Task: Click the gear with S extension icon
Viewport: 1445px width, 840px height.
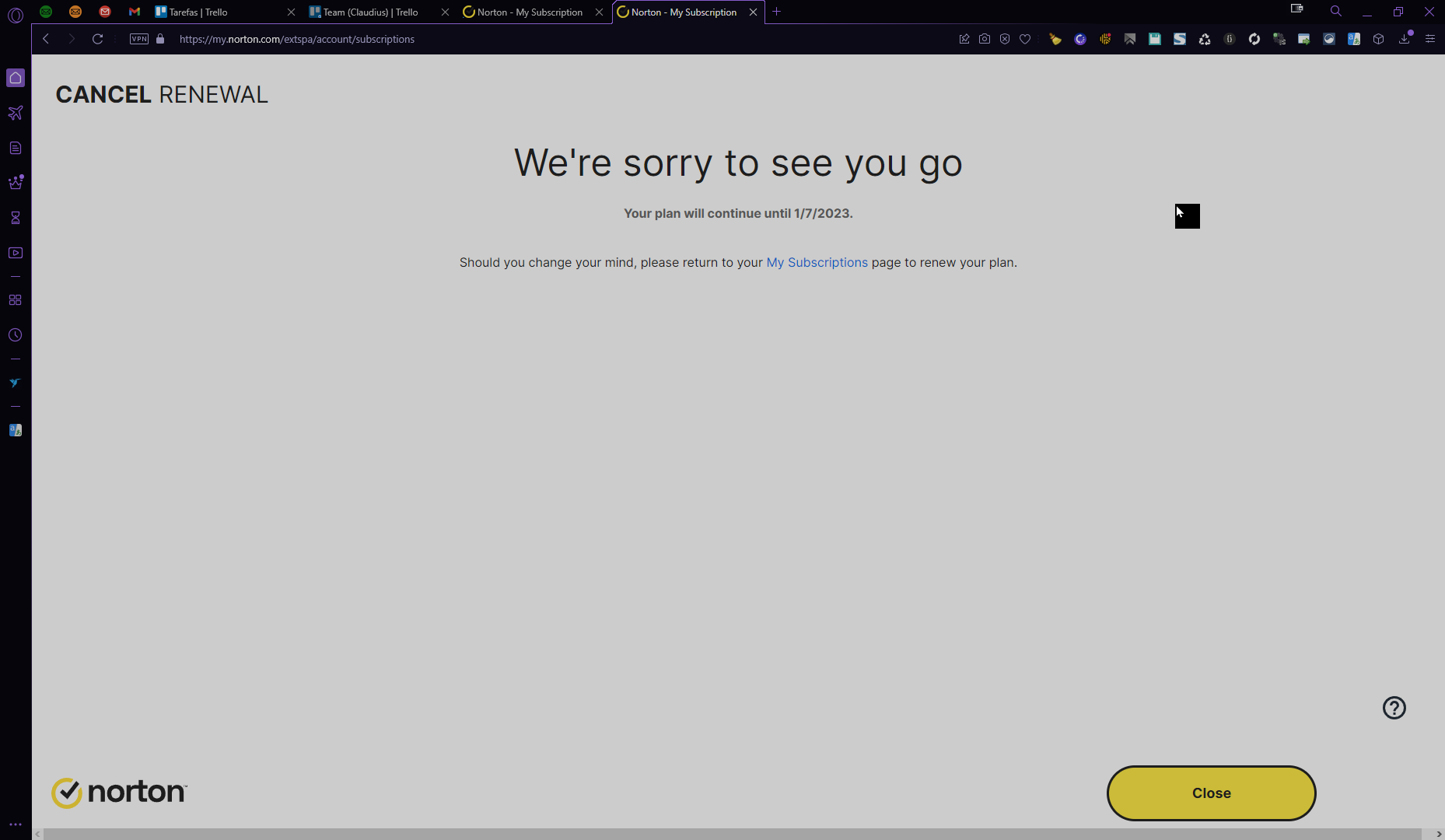Action: (x=1279, y=39)
